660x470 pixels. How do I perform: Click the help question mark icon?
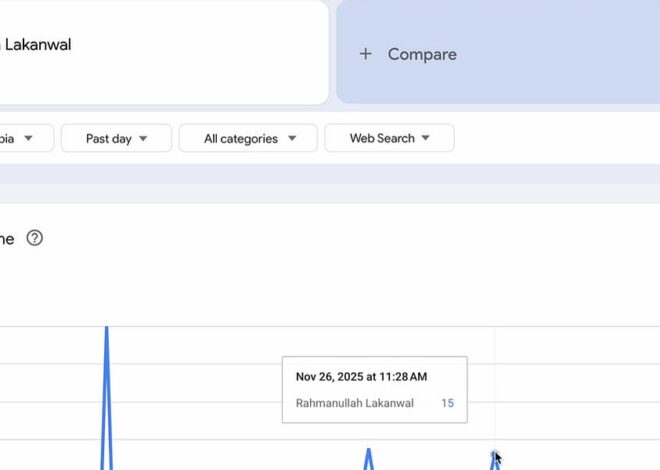click(35, 238)
